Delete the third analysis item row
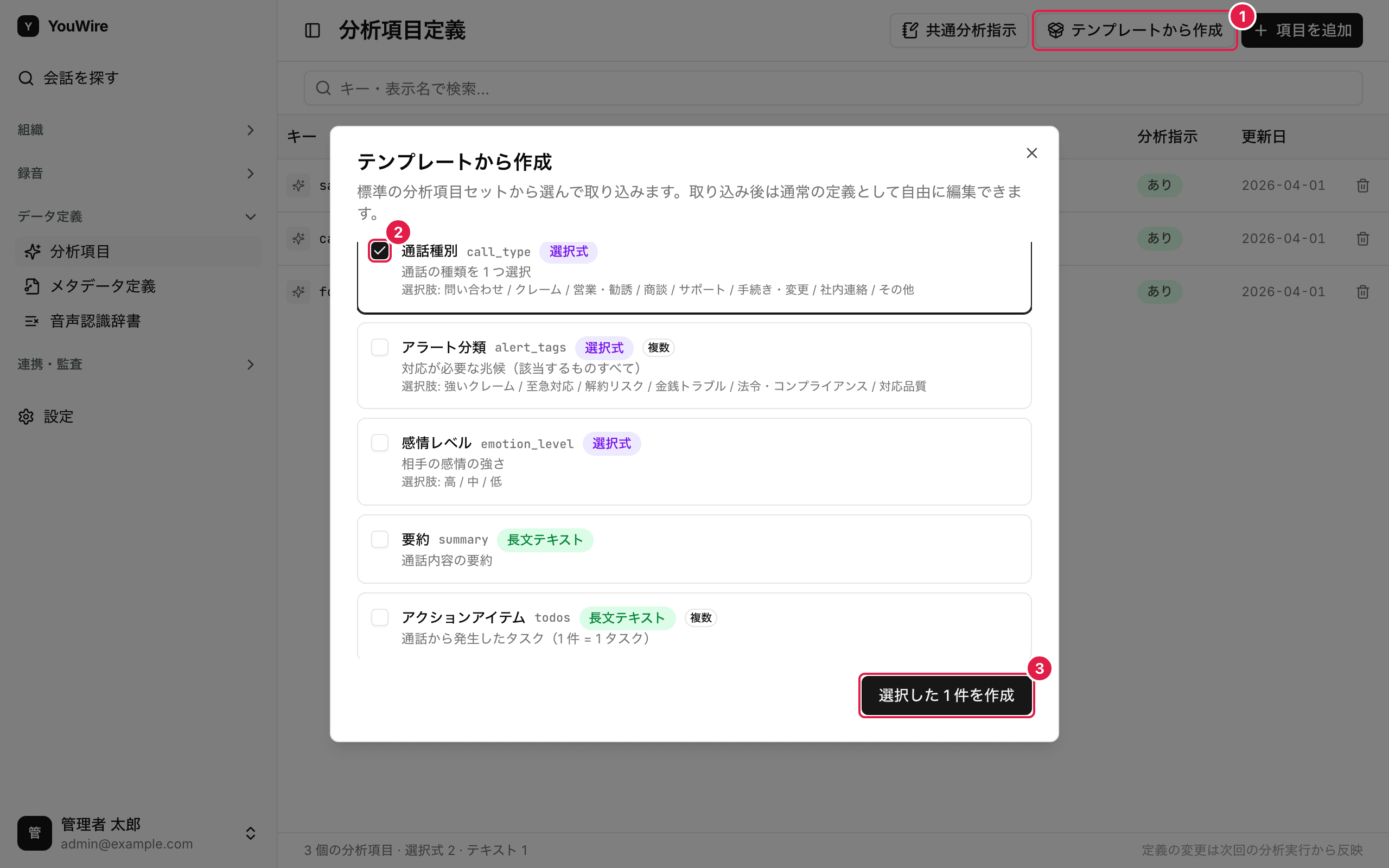The height and width of the screenshot is (868, 1389). coord(1362,292)
